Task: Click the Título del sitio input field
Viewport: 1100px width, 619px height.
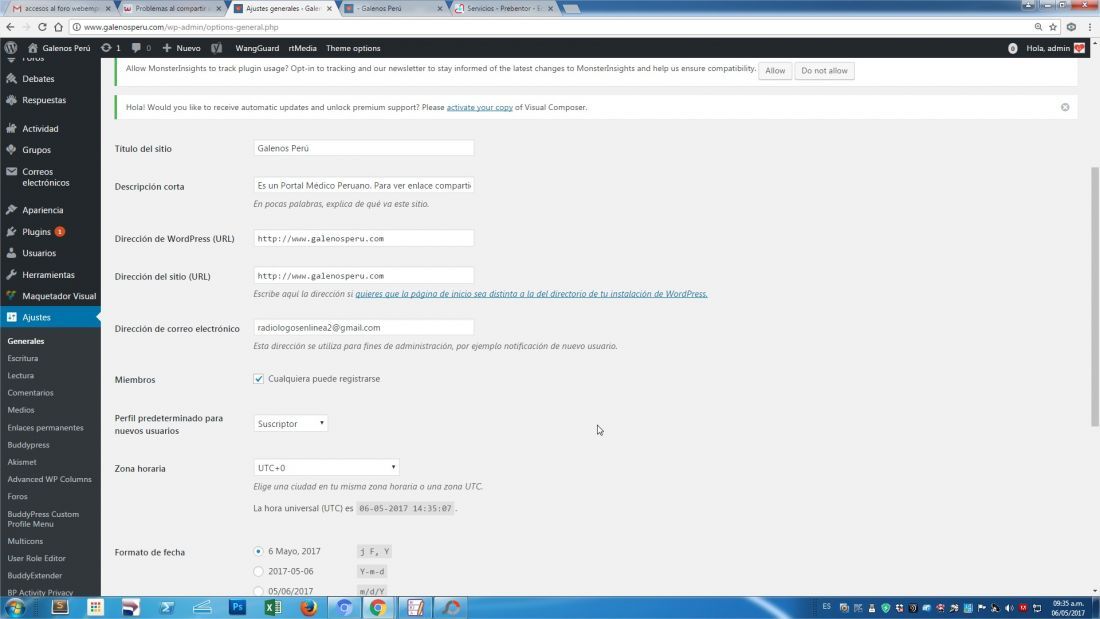Action: 363,148
